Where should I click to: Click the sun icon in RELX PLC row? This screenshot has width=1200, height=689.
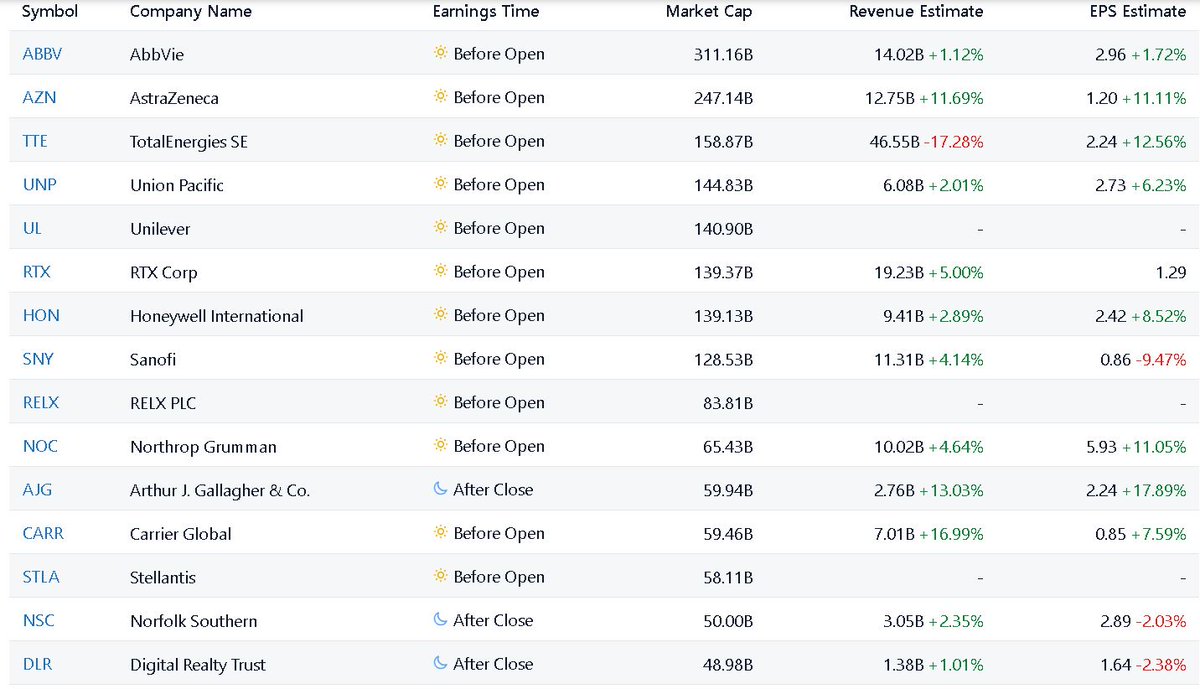pos(440,402)
